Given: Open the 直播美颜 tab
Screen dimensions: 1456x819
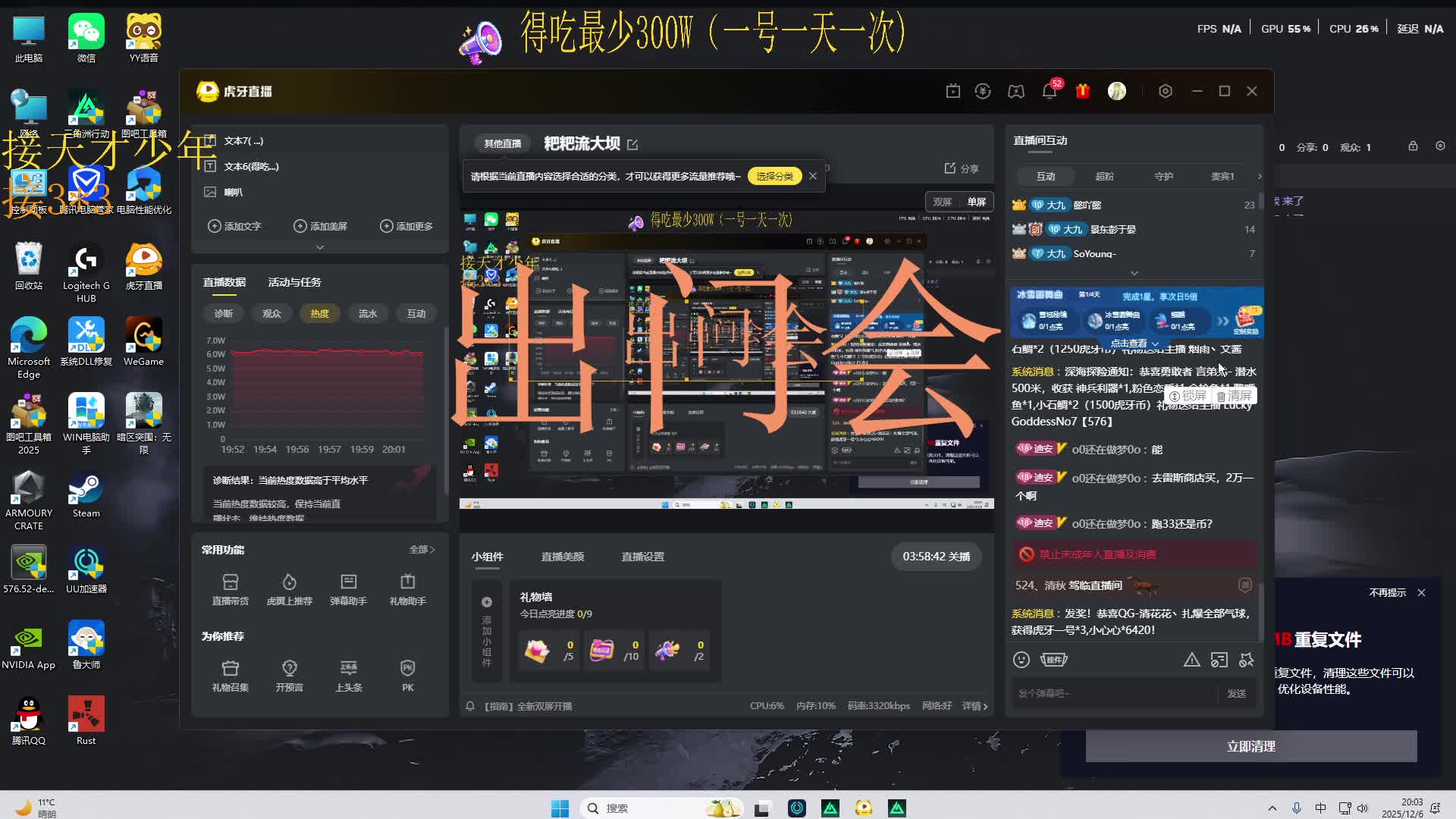Looking at the screenshot, I should 562,557.
